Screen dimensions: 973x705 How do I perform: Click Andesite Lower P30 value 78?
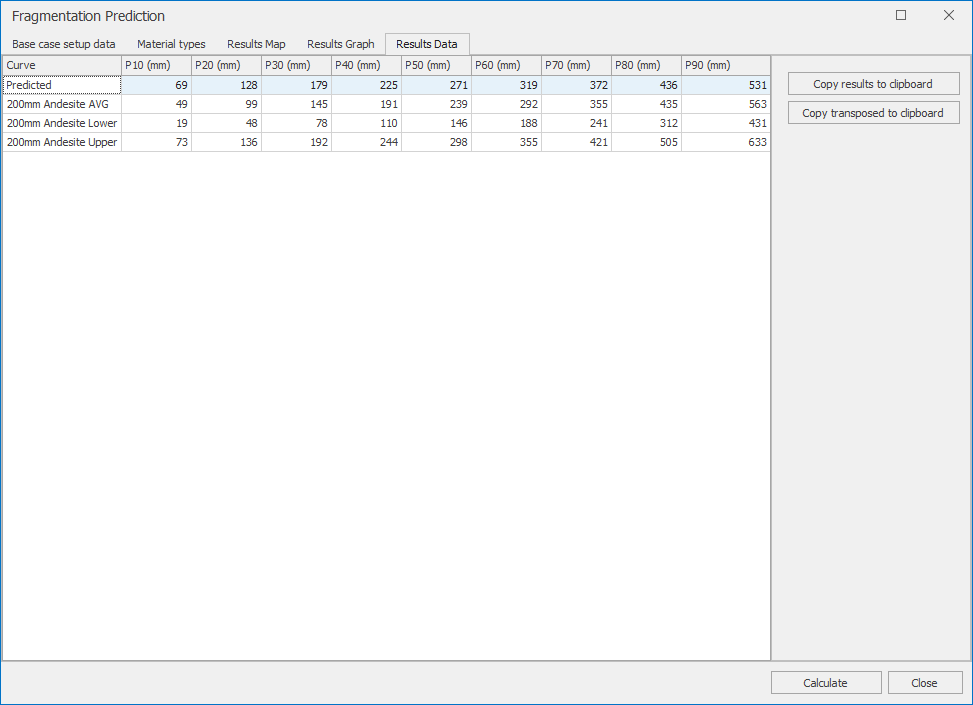(x=297, y=123)
